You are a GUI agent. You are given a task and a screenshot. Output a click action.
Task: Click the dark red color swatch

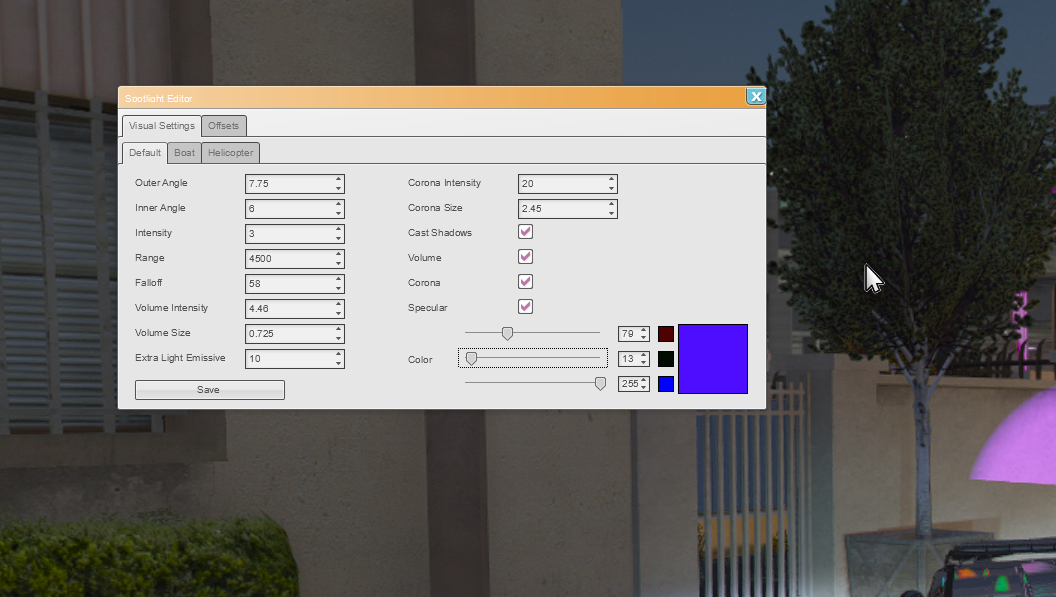point(665,334)
